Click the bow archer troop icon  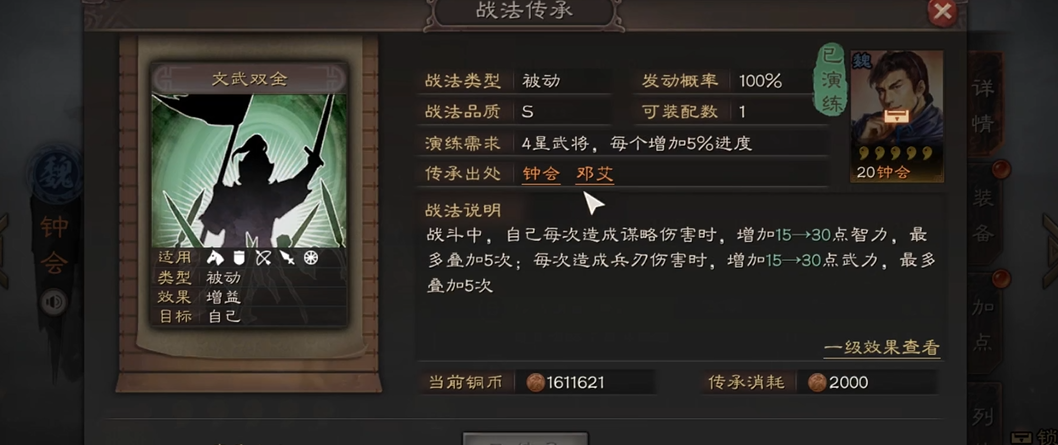262,257
